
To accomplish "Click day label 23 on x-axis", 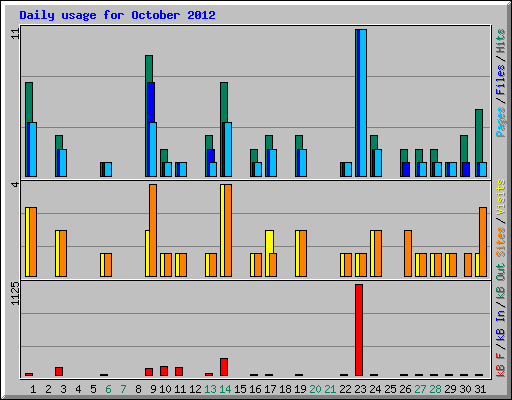I will [360, 389].
